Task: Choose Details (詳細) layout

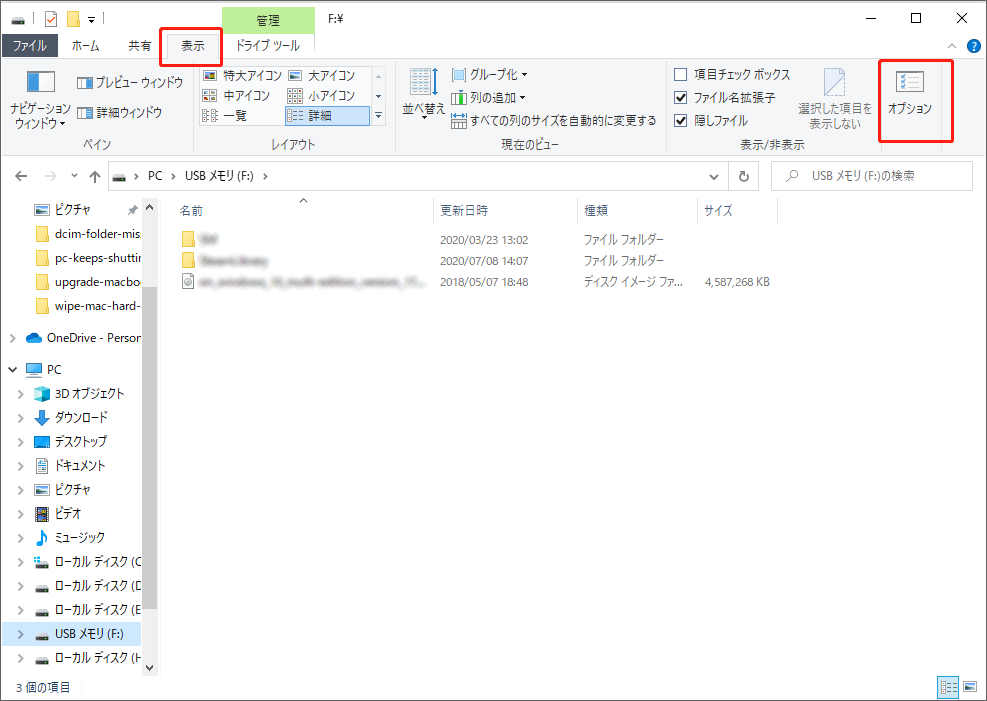Action: [327, 116]
